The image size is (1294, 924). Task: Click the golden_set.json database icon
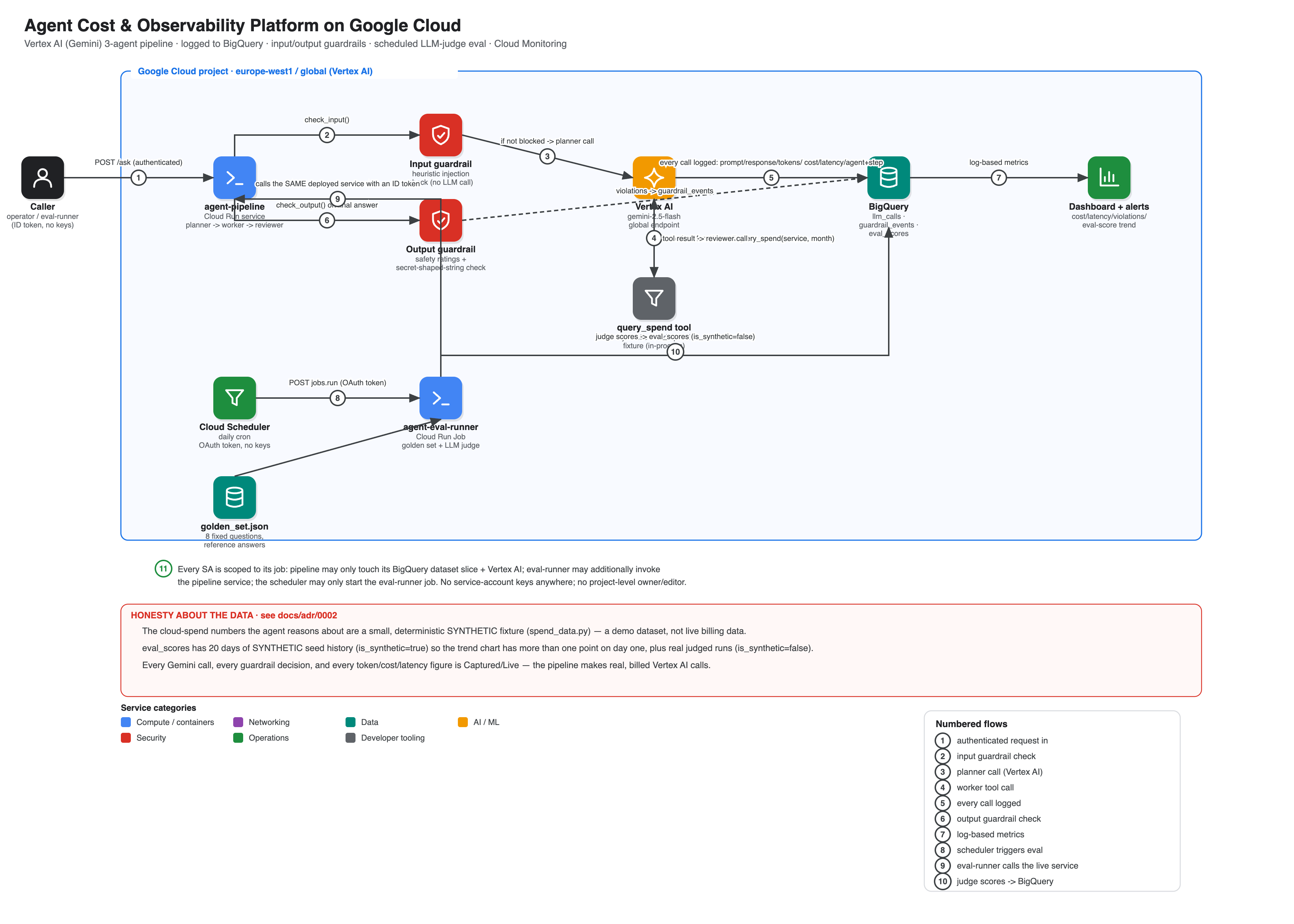pyautogui.click(x=234, y=497)
